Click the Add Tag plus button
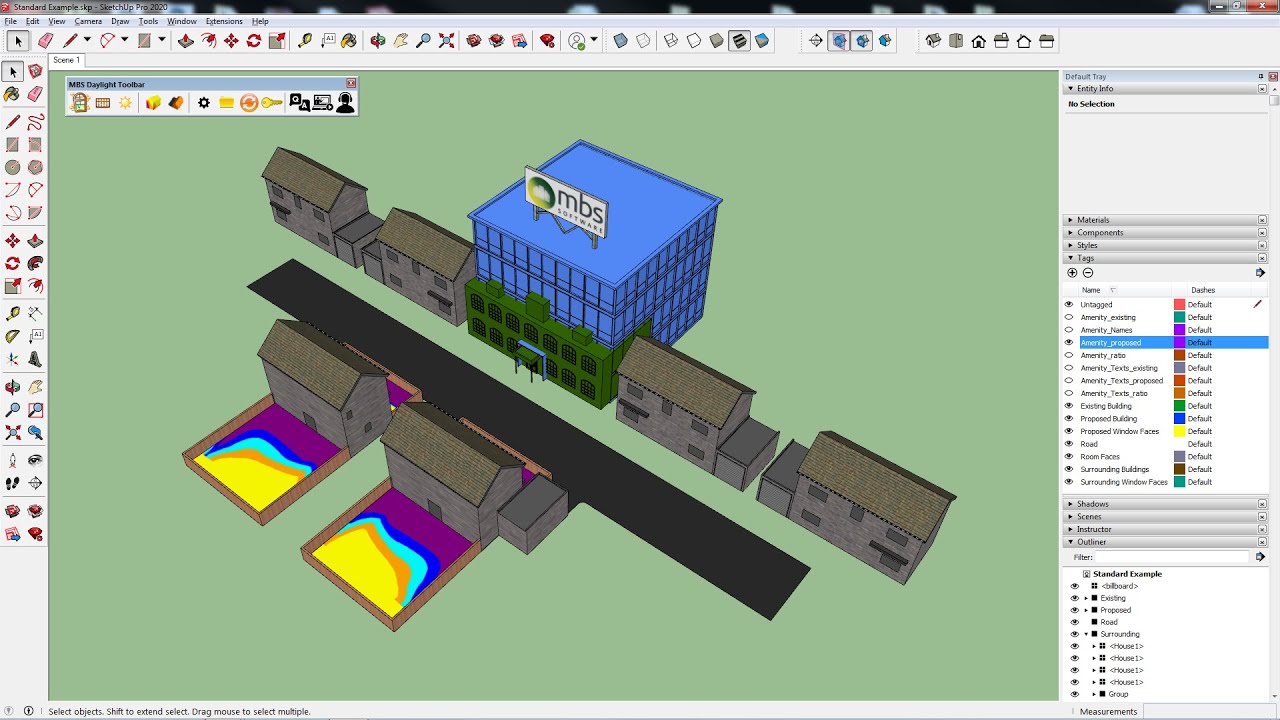Viewport: 1280px width, 720px height. click(1072, 273)
